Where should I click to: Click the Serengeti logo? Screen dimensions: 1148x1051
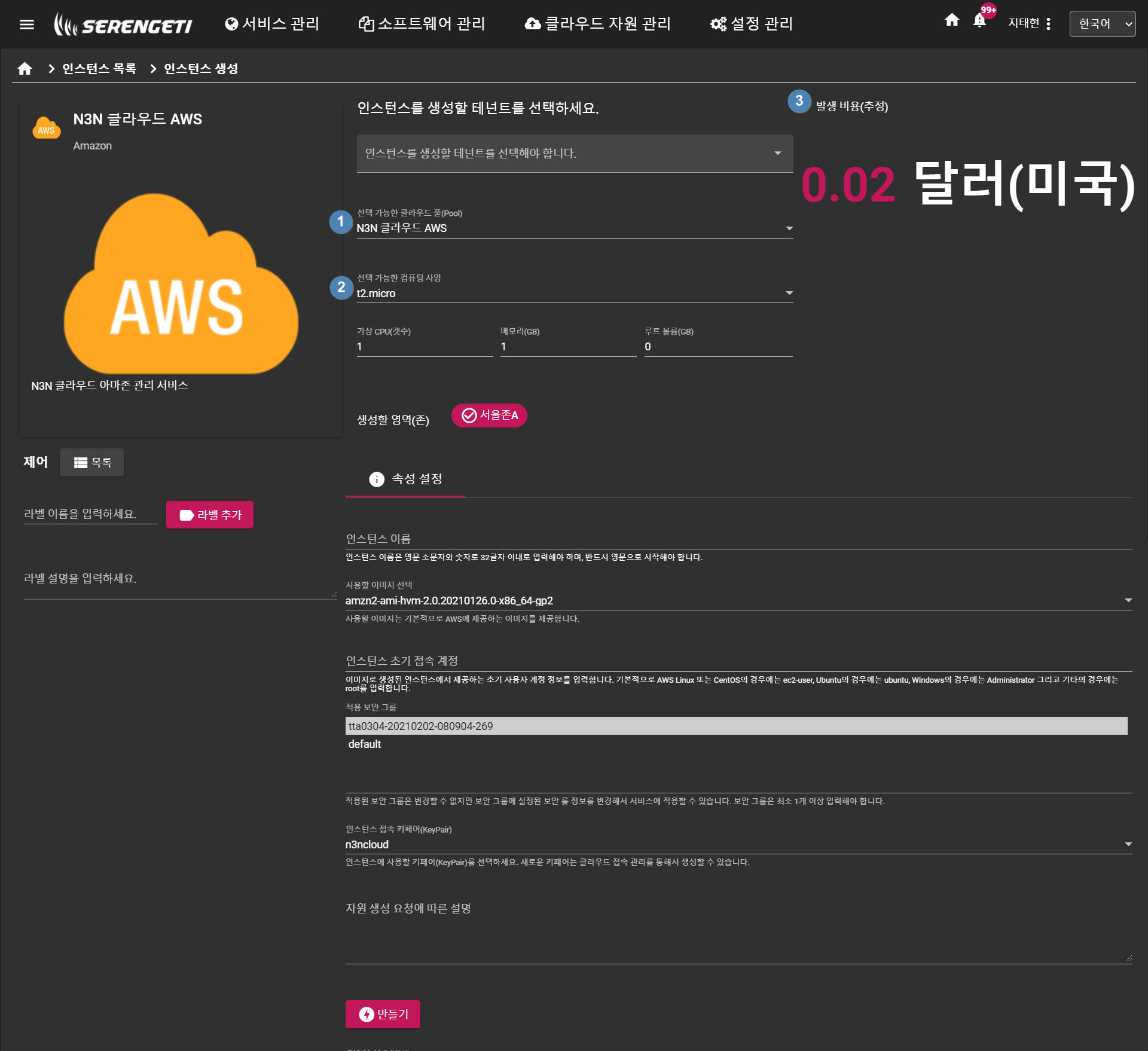pyautogui.click(x=123, y=25)
